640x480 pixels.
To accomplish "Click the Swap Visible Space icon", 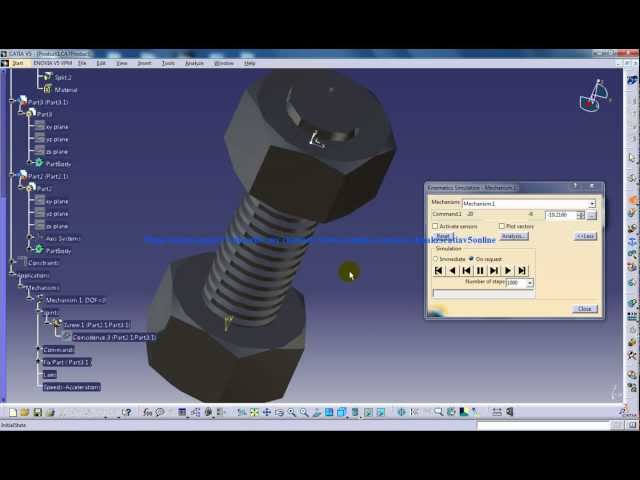I will pos(381,412).
